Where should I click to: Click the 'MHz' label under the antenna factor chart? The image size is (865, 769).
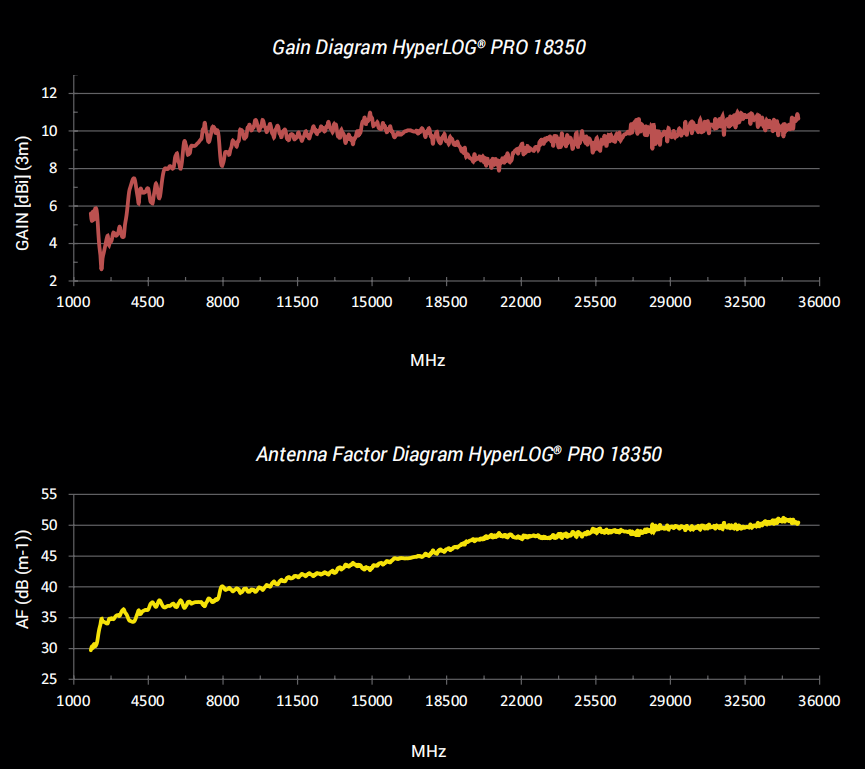429,751
